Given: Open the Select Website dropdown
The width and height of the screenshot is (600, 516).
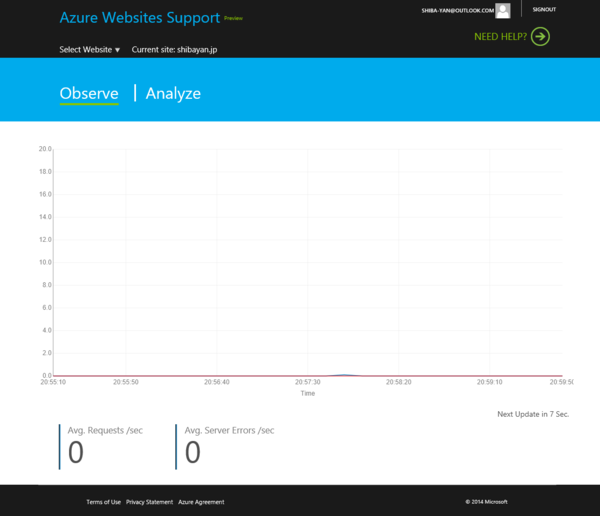Looking at the screenshot, I should (x=90, y=50).
